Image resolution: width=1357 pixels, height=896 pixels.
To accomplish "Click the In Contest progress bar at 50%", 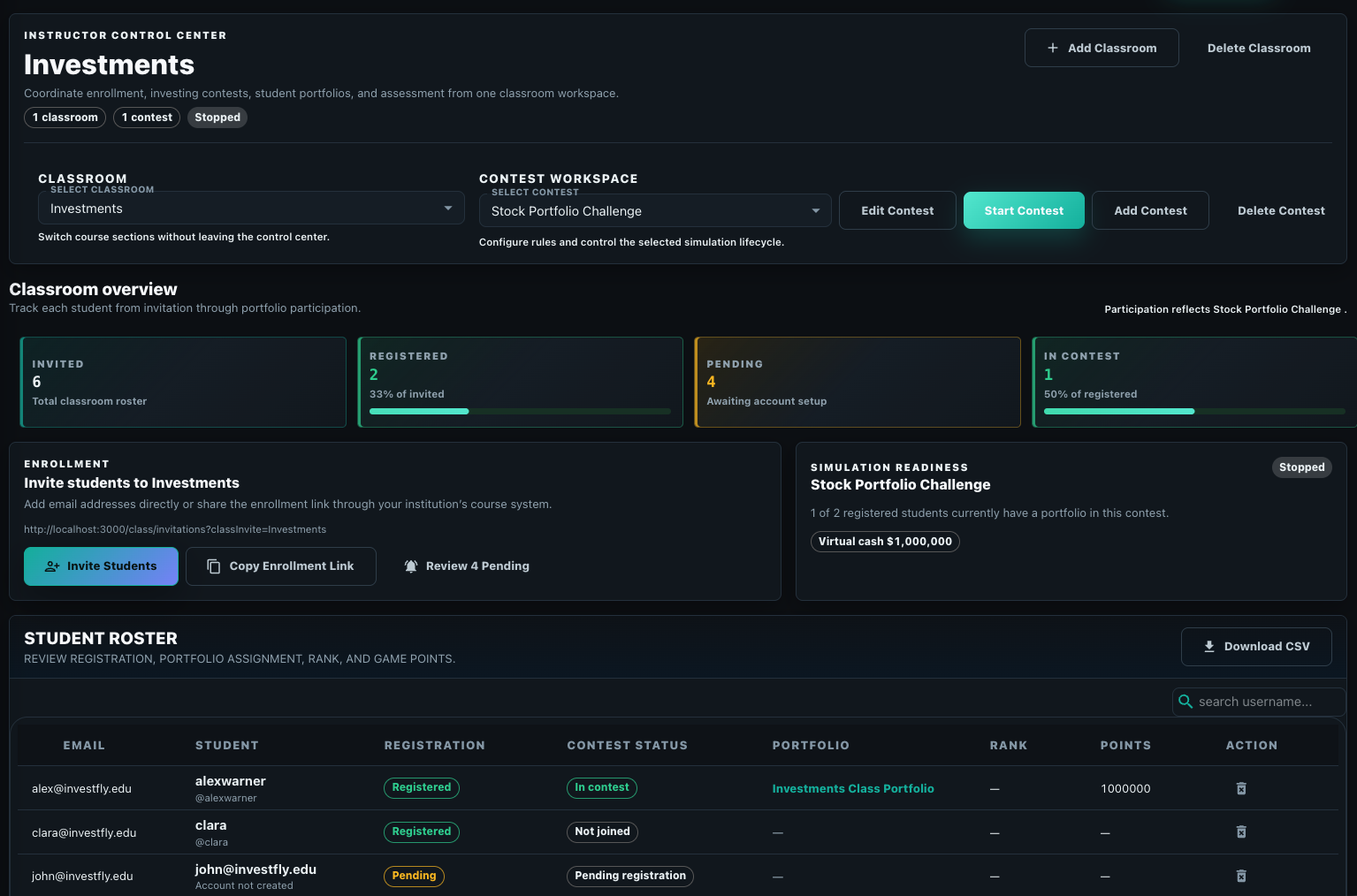I will (x=1194, y=411).
